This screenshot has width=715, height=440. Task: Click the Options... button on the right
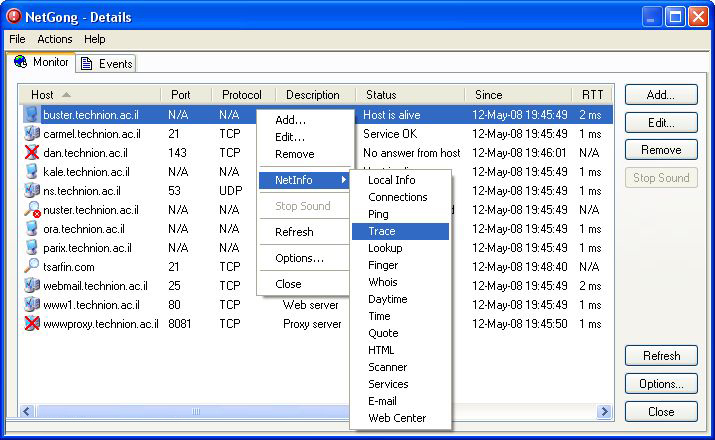click(661, 384)
